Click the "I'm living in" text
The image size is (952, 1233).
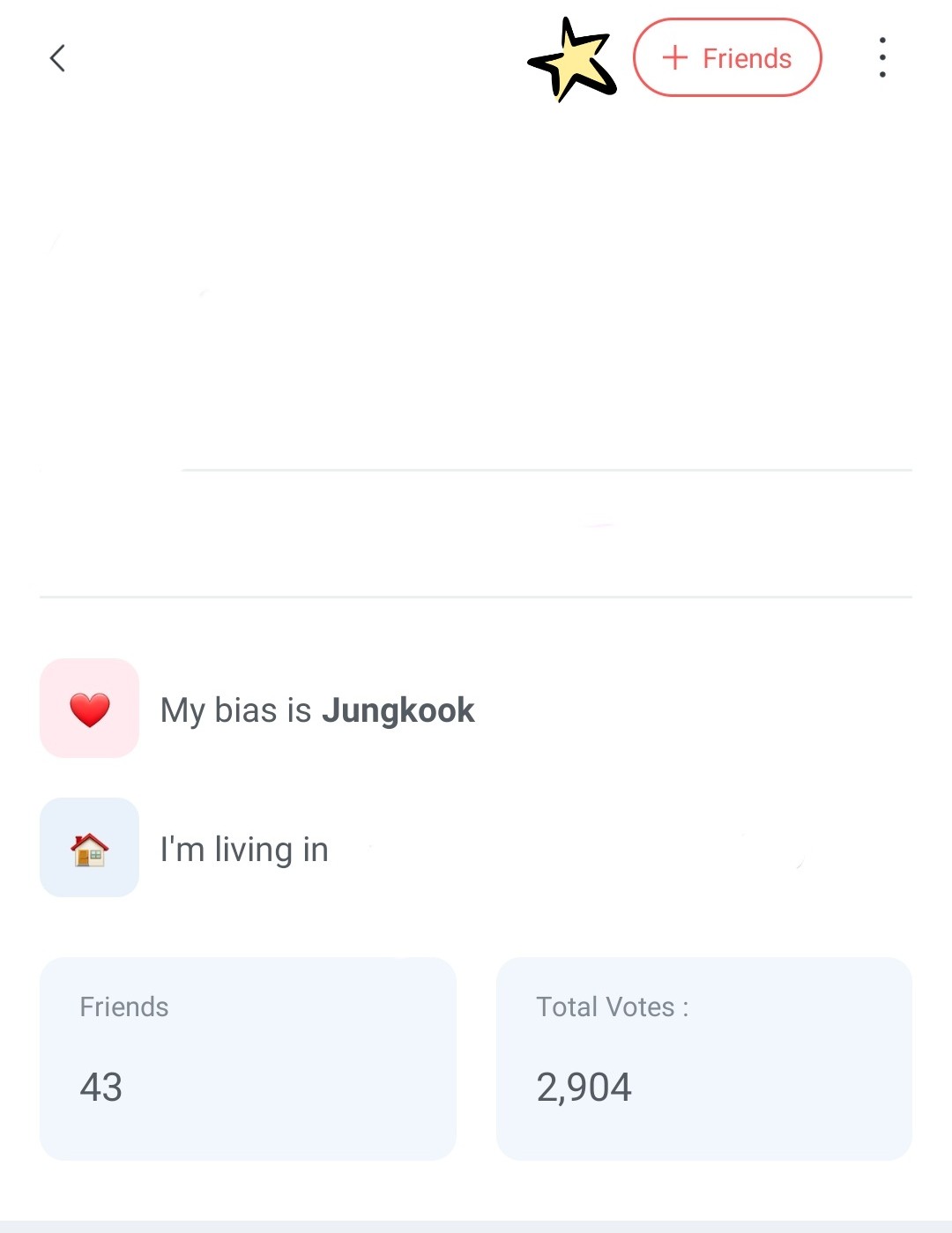click(x=244, y=850)
